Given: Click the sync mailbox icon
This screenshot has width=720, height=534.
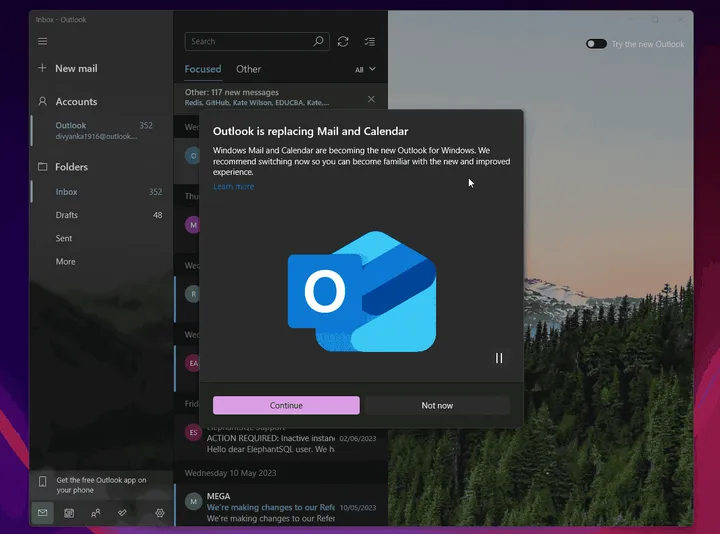Looking at the screenshot, I should click(343, 41).
